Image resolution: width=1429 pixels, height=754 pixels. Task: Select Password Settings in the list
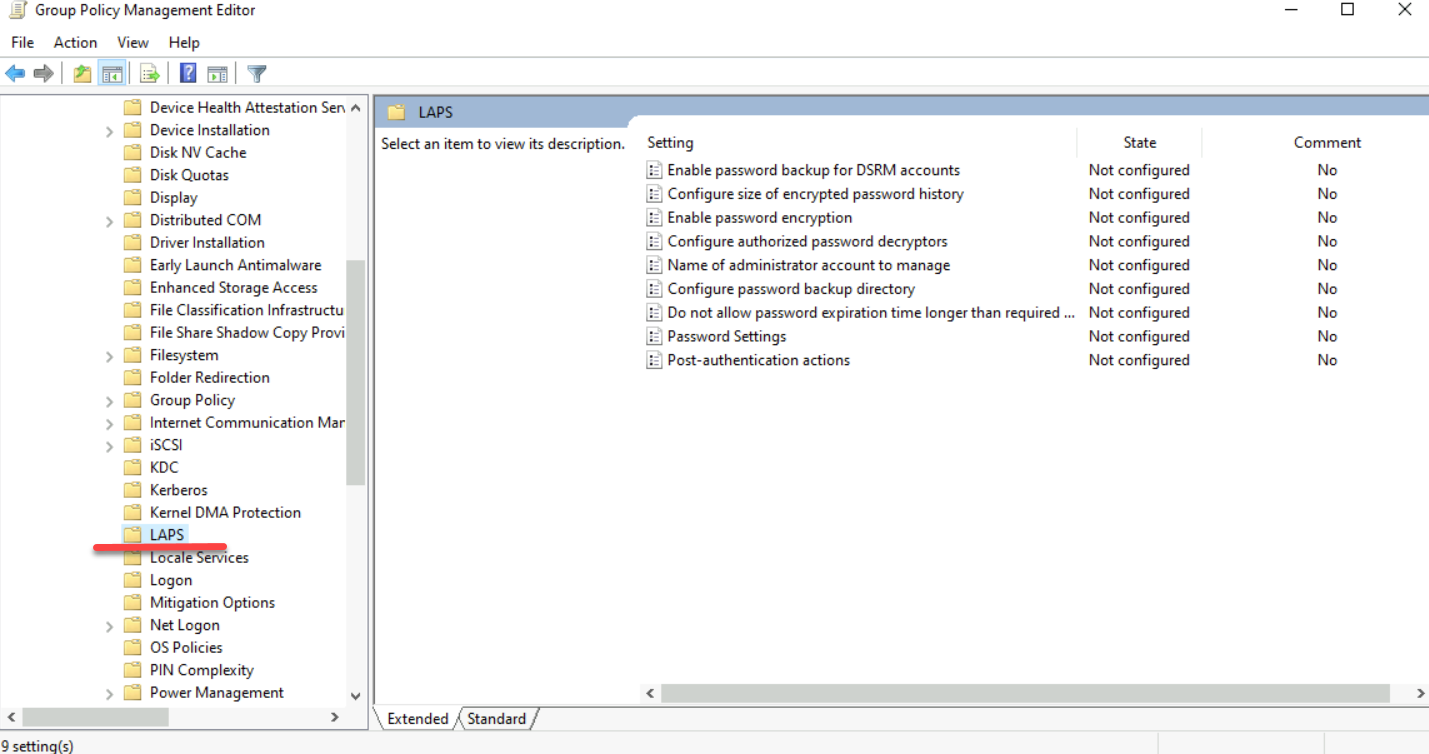click(726, 336)
